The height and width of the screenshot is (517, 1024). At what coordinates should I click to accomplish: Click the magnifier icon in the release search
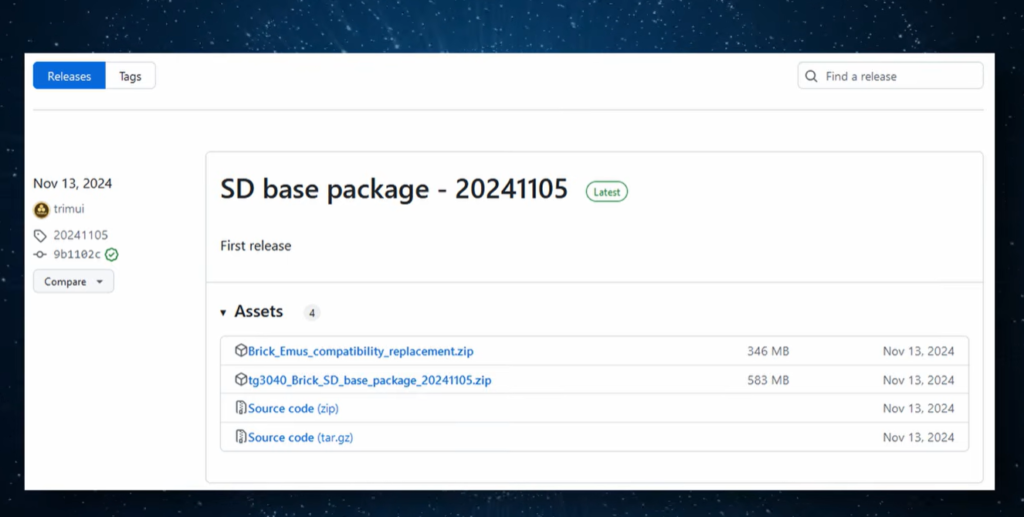click(x=812, y=76)
